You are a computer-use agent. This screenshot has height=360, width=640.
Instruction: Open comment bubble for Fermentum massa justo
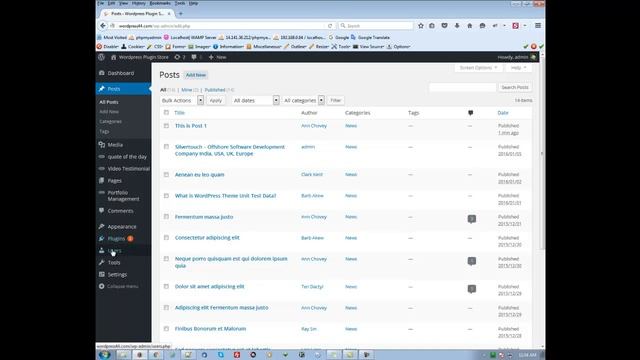pos(471,219)
